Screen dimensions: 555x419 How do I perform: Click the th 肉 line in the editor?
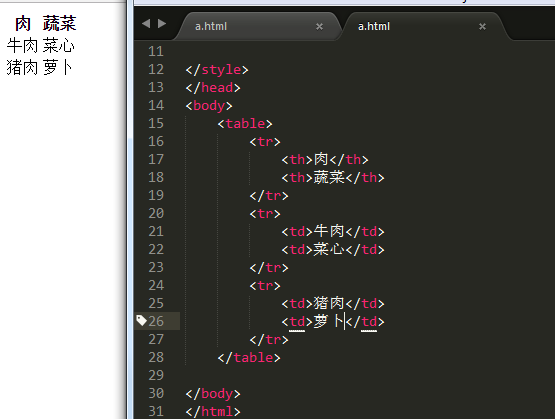325,160
